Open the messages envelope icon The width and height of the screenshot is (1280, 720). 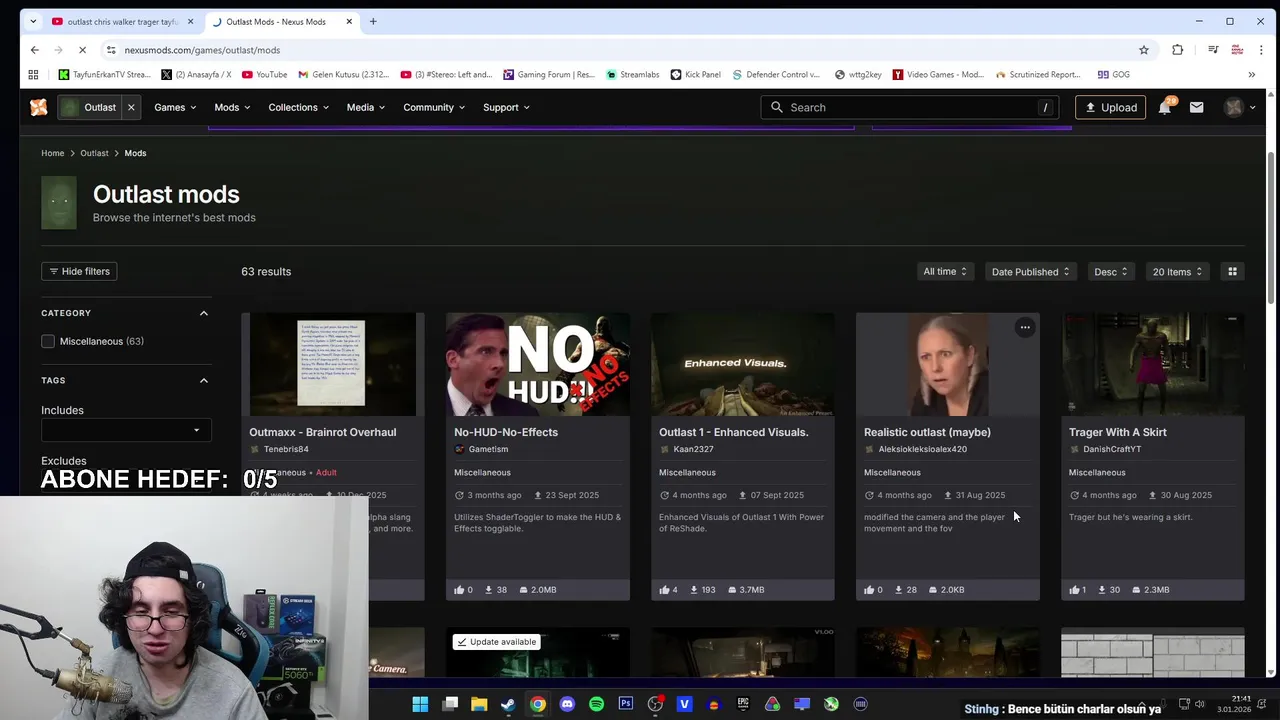pyautogui.click(x=1196, y=107)
